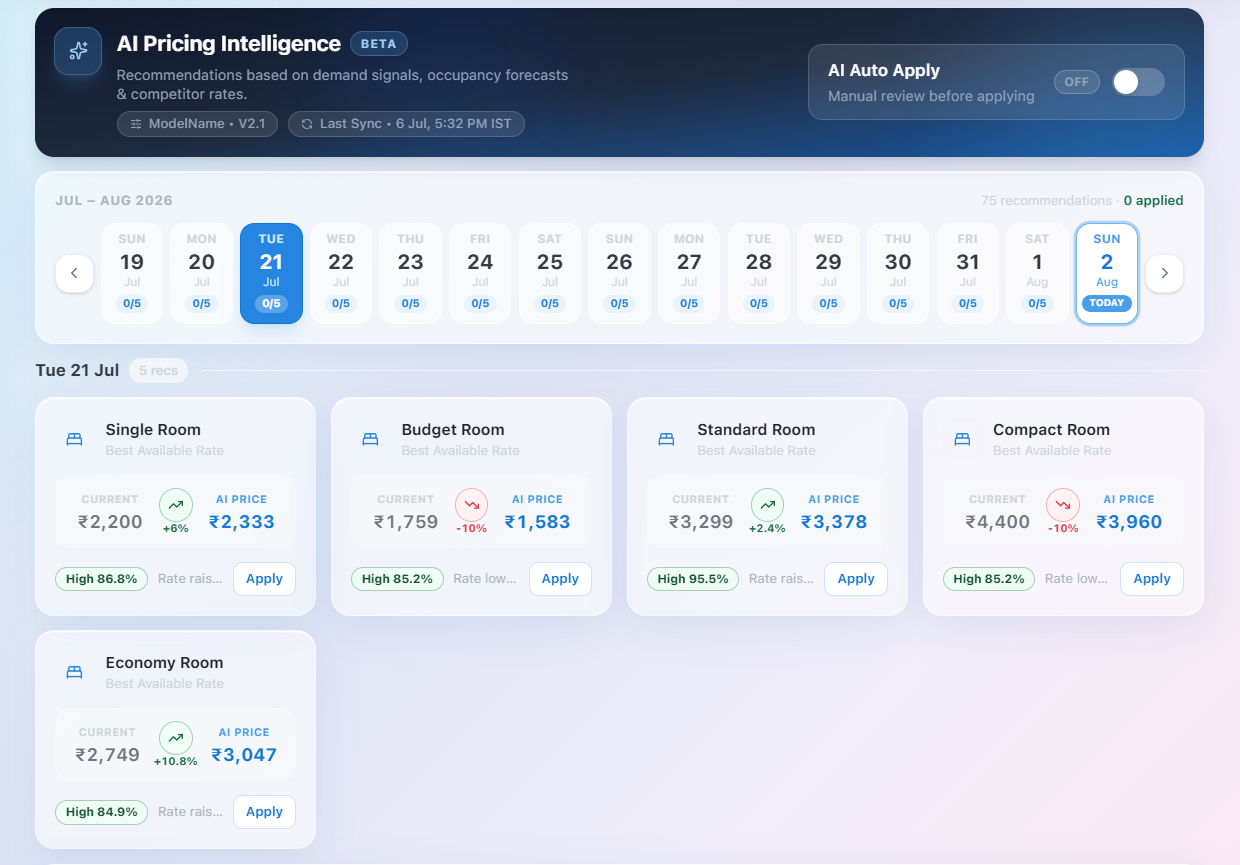Click the 0 applied counter
Viewport: 1240px width, 865px height.
tap(1153, 201)
